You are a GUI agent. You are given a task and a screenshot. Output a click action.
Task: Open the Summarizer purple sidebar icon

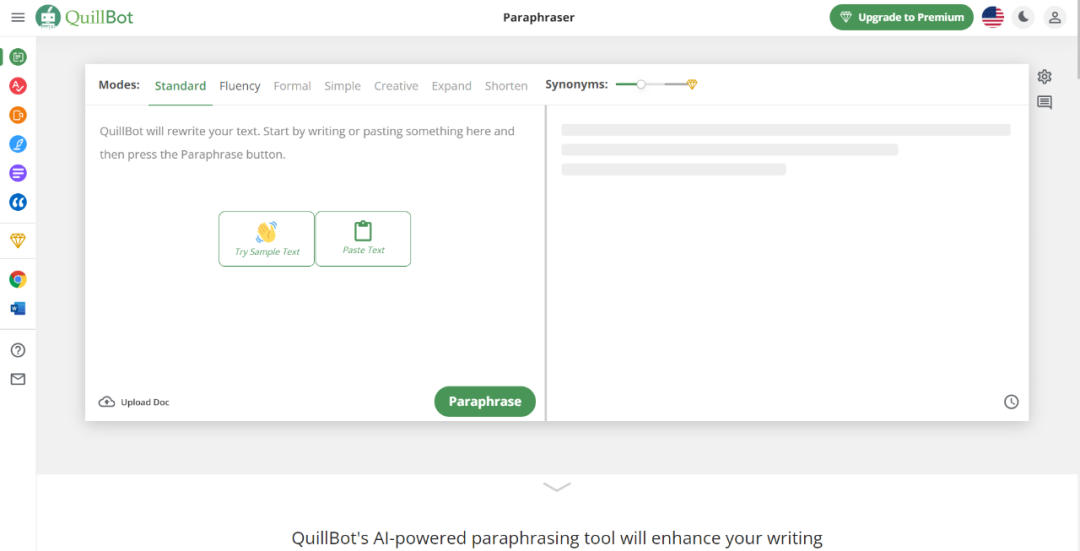[18, 173]
